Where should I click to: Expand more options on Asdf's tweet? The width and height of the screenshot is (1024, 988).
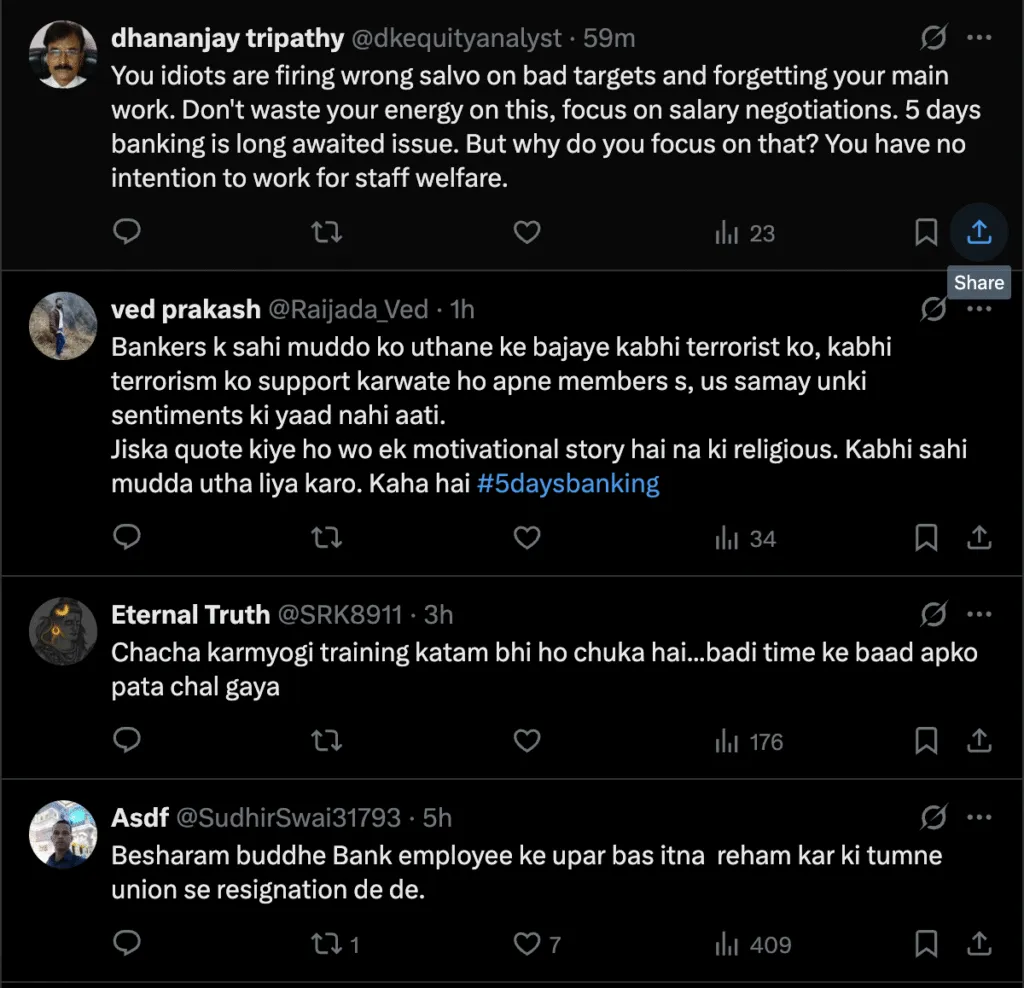(979, 818)
